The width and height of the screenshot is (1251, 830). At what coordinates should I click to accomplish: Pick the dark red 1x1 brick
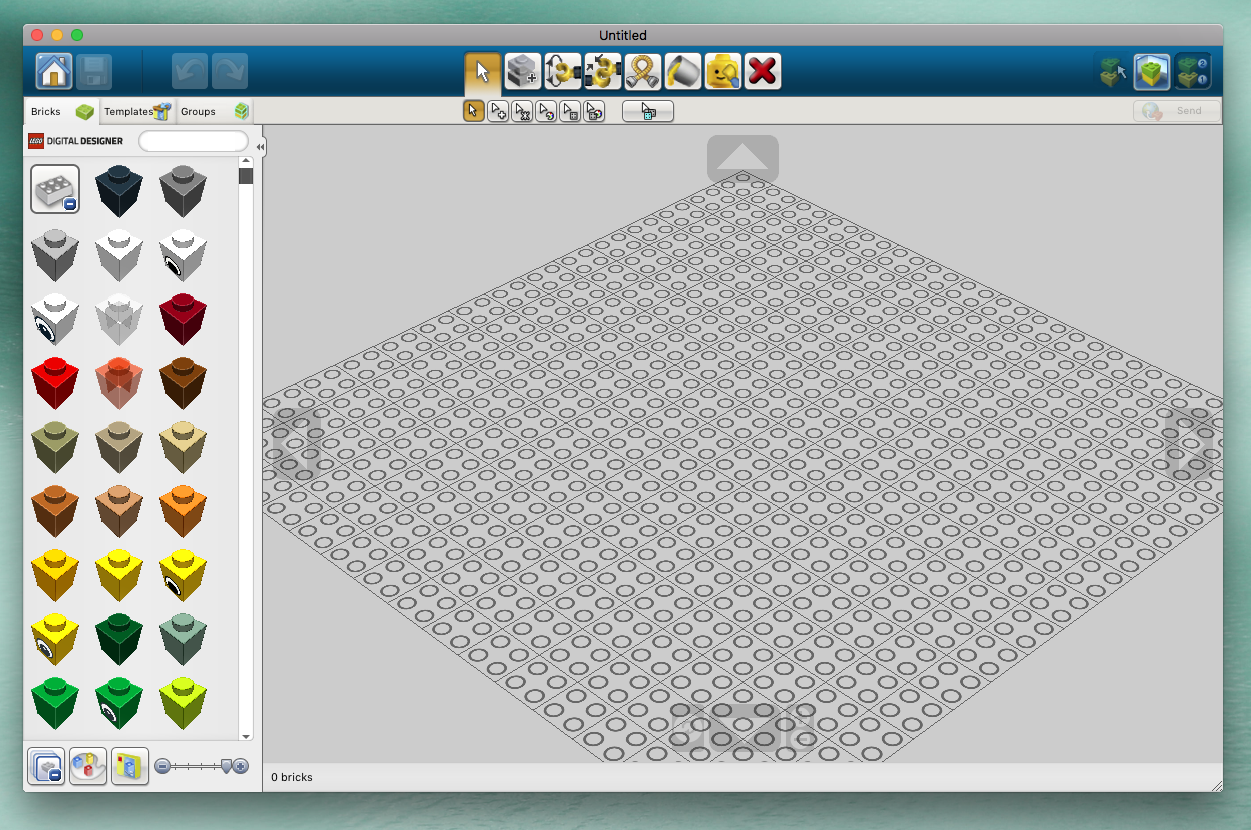point(183,318)
